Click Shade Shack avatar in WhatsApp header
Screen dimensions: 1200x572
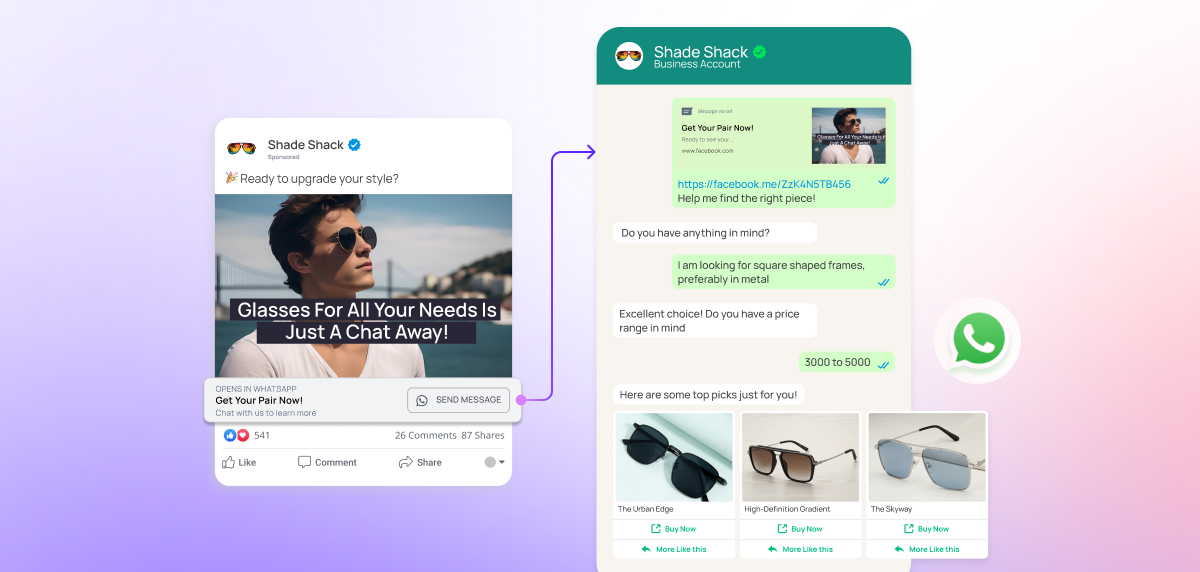coord(629,56)
